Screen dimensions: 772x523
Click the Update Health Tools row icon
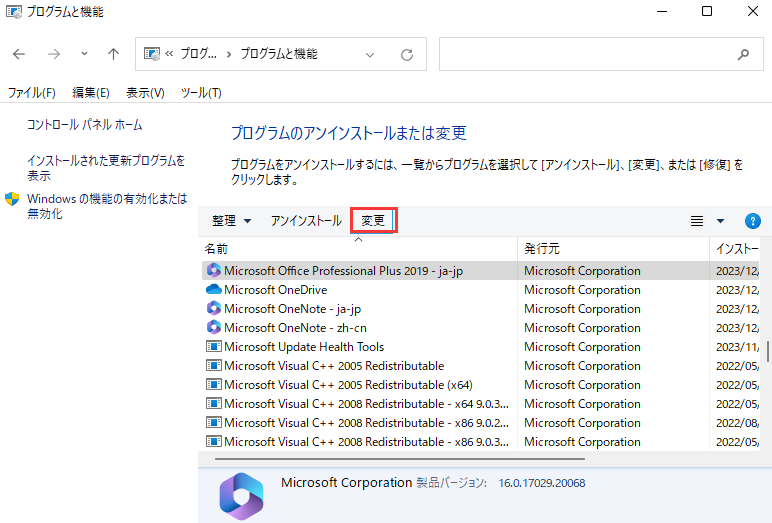[214, 347]
